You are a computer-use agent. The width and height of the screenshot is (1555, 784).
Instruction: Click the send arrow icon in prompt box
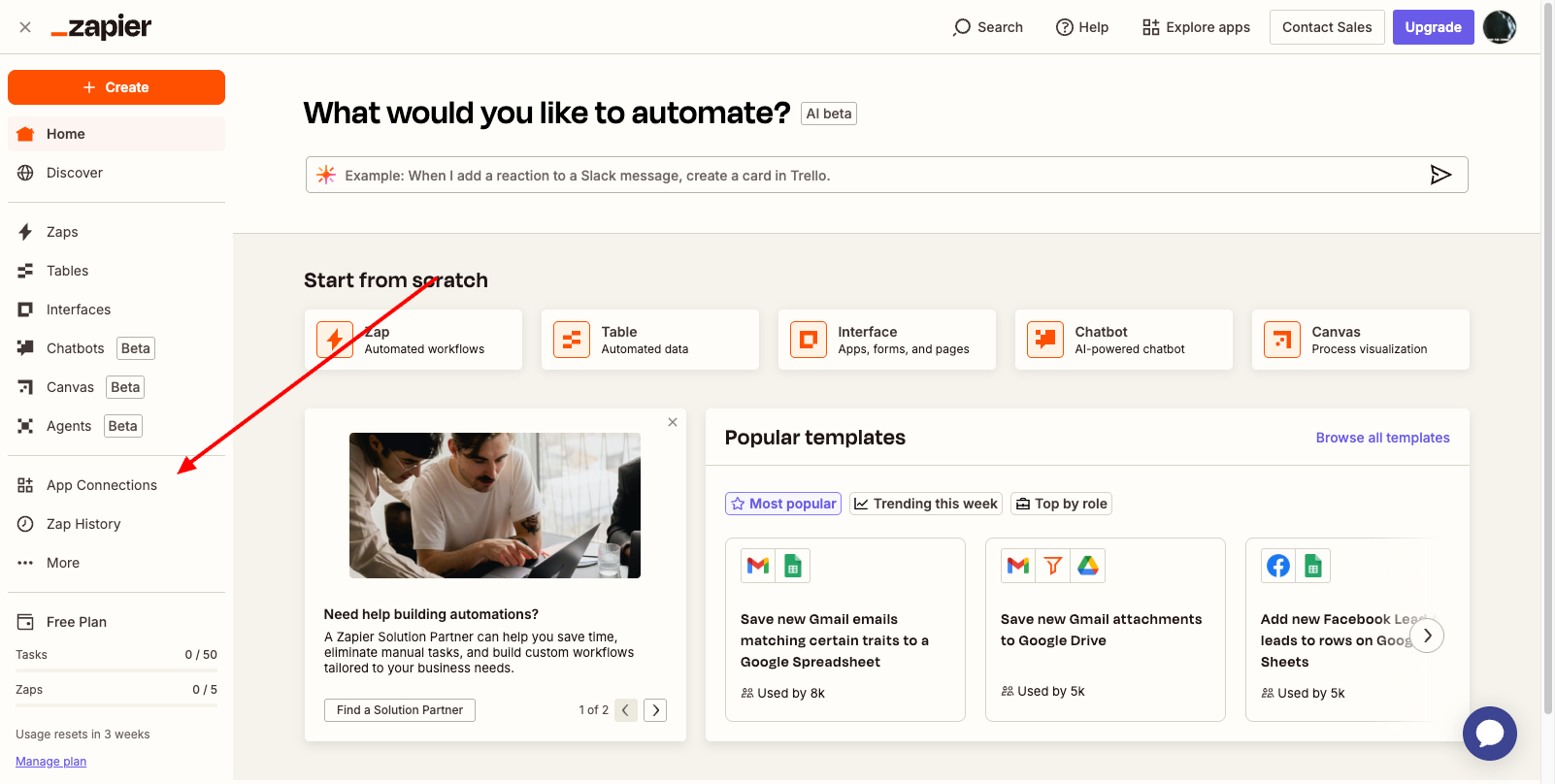click(x=1440, y=175)
